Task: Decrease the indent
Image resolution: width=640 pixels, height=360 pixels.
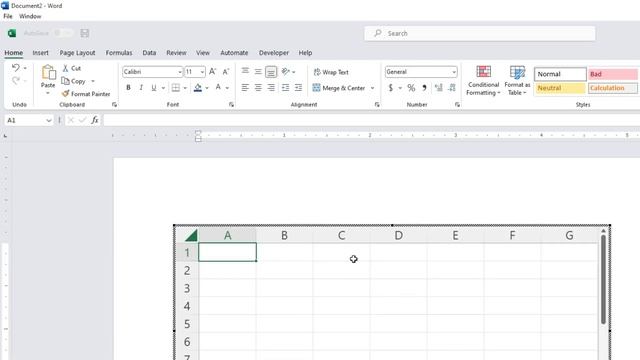Action: click(x=285, y=87)
